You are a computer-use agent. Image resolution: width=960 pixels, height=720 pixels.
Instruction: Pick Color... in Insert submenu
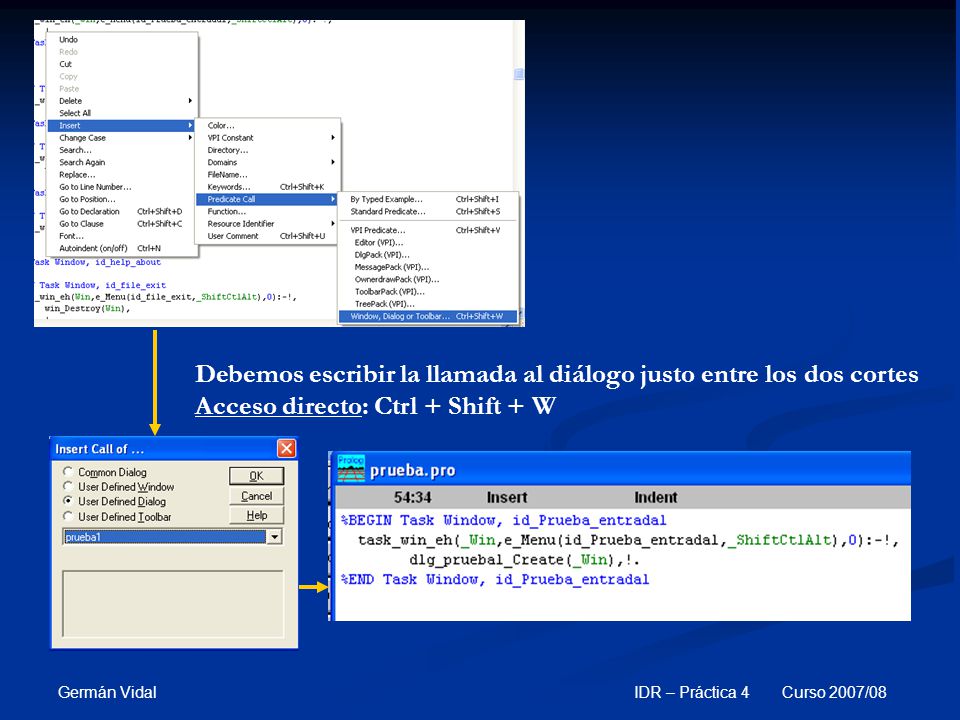268,126
